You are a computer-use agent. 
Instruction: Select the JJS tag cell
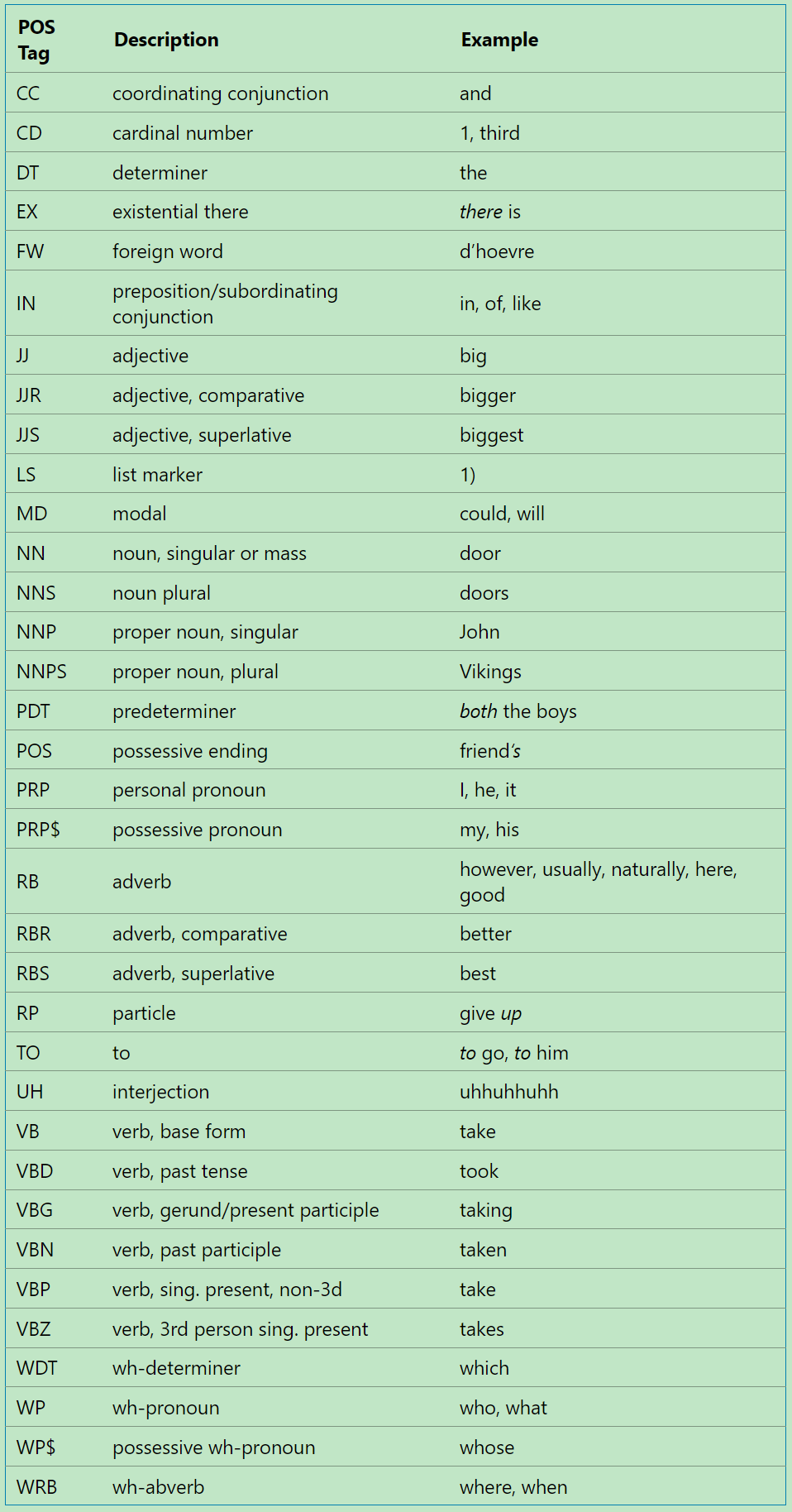click(28, 435)
